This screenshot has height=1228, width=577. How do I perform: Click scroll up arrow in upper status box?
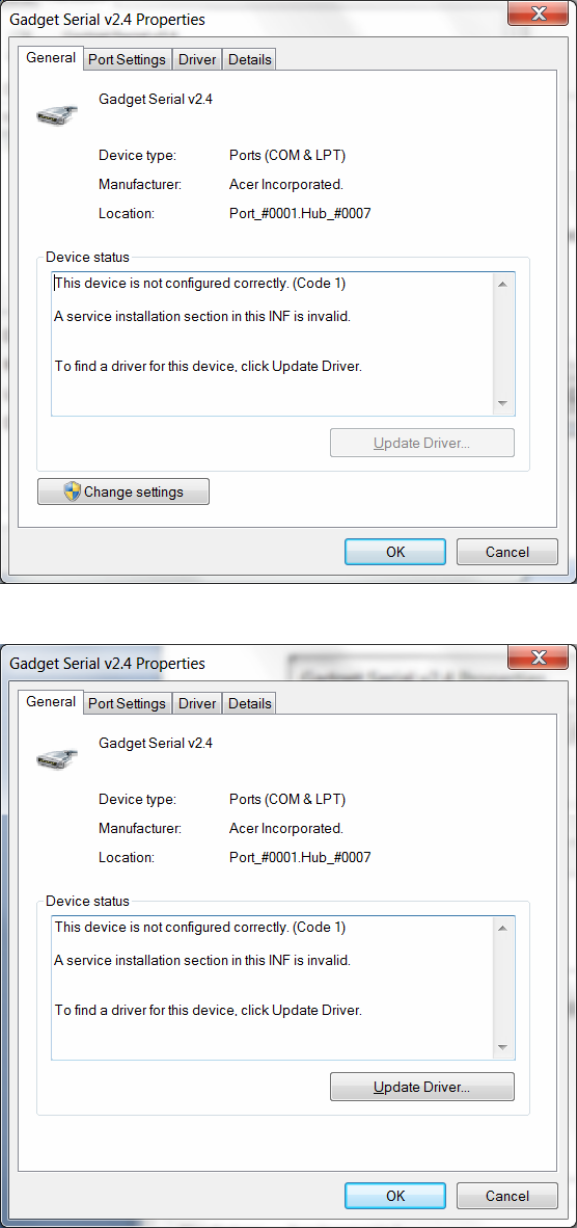(x=504, y=285)
